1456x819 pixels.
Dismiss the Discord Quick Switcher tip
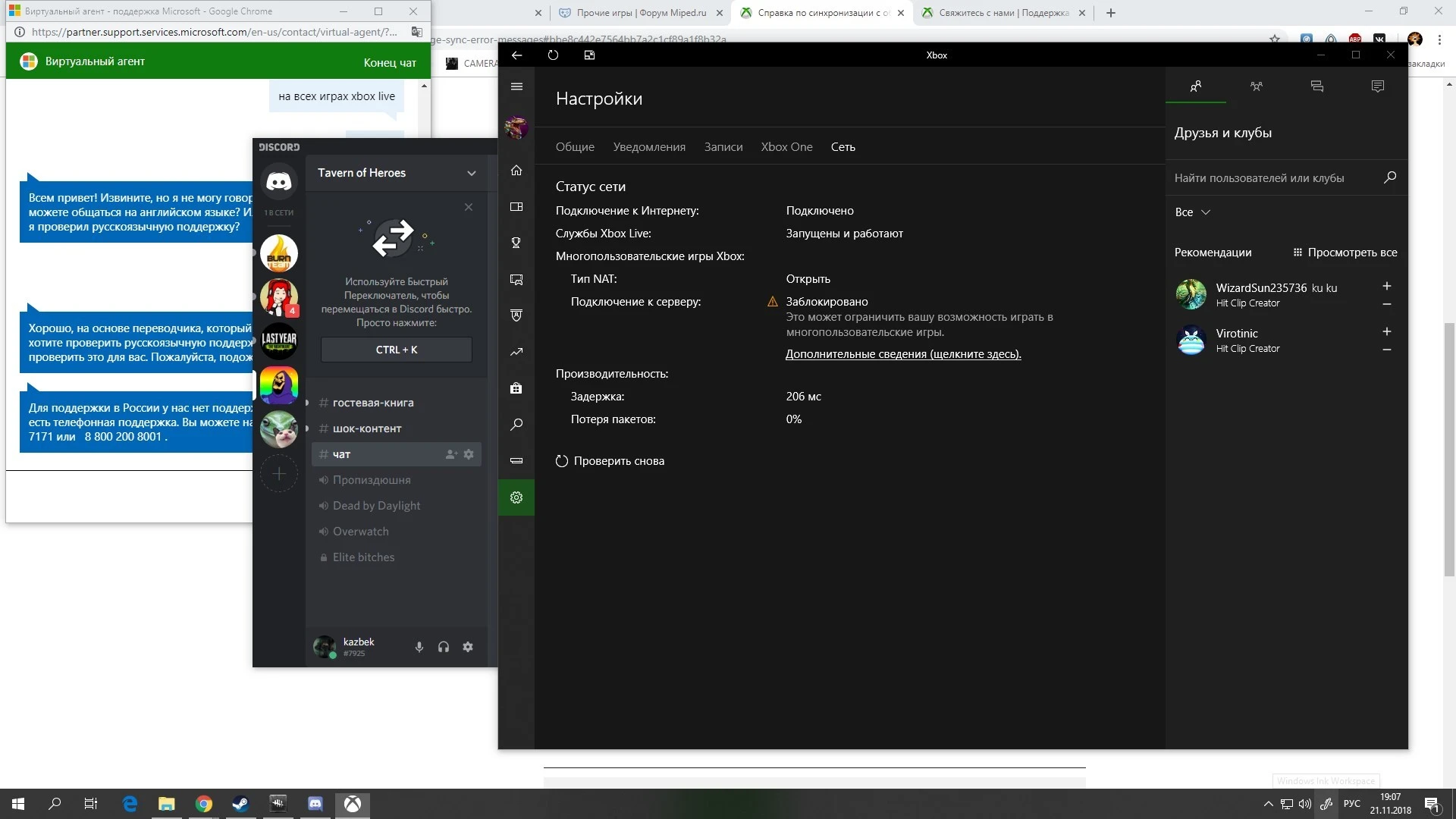469,207
